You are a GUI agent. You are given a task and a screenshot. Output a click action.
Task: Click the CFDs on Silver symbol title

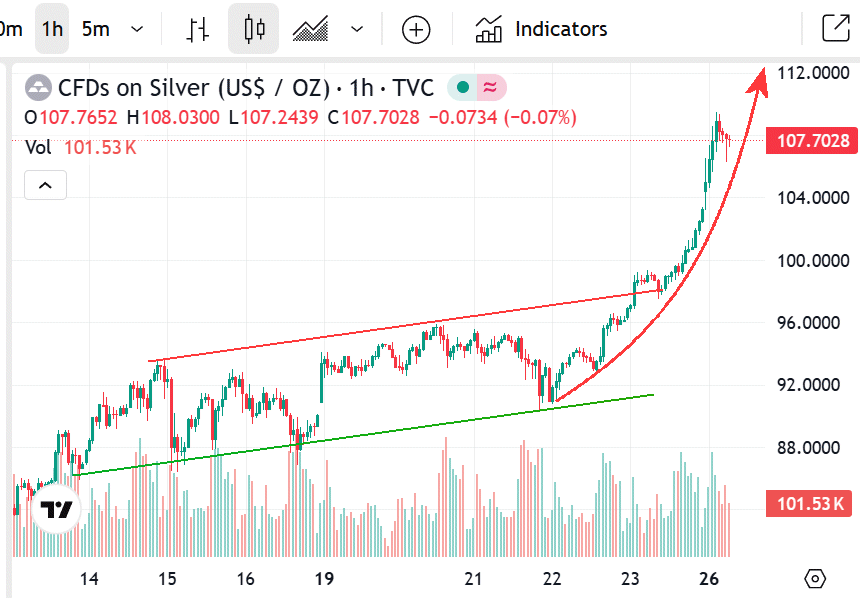pyautogui.click(x=192, y=88)
